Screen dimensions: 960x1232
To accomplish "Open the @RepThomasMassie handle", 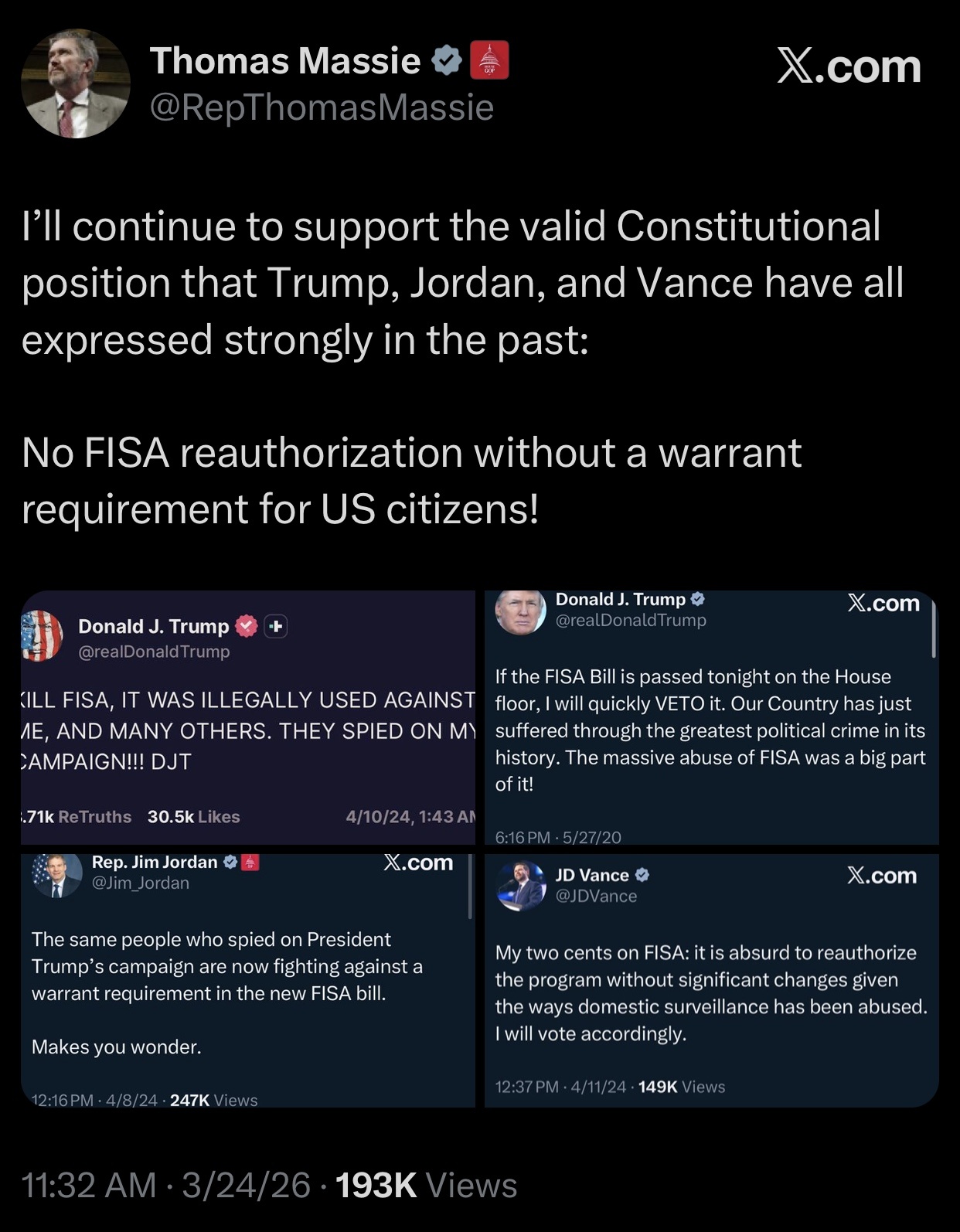I will (x=321, y=107).
